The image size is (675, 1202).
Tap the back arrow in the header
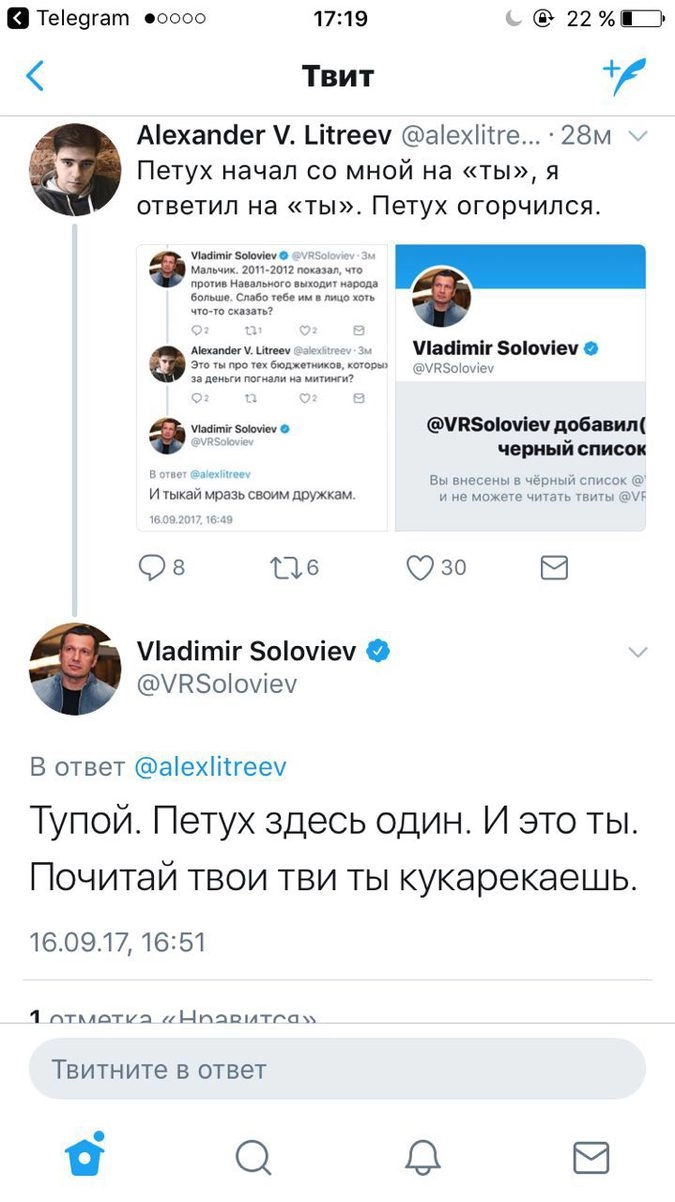[35, 76]
